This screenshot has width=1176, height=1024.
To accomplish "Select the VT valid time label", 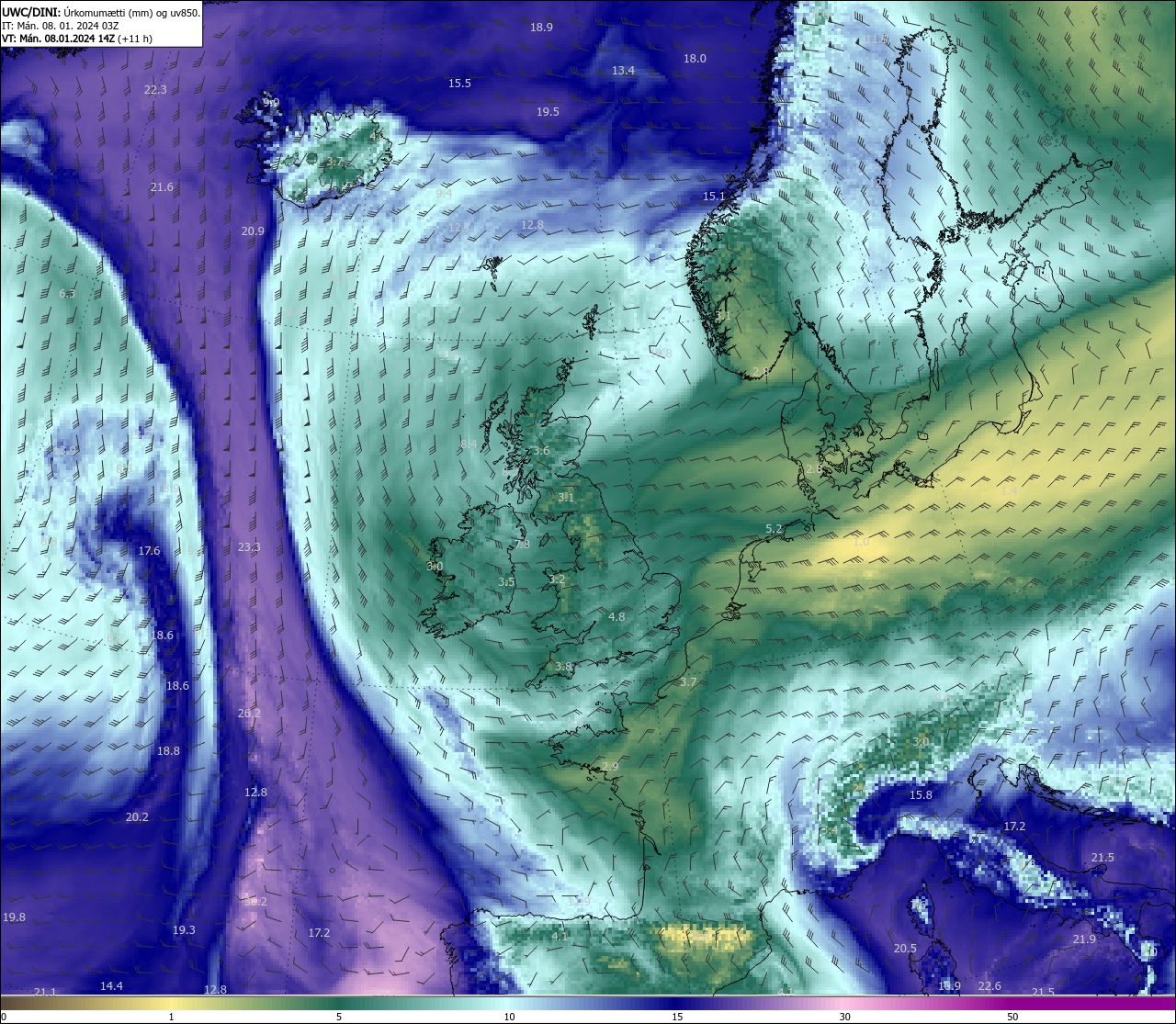I will coord(77,39).
